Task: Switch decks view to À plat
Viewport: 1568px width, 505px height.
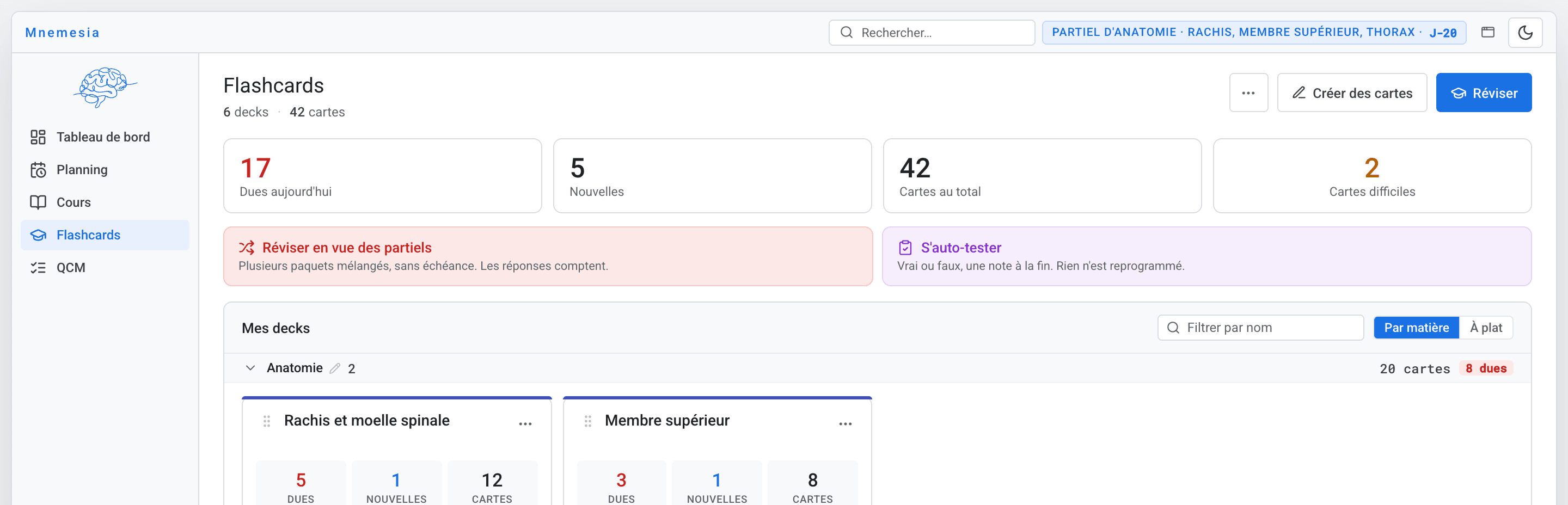Action: pyautogui.click(x=1486, y=328)
